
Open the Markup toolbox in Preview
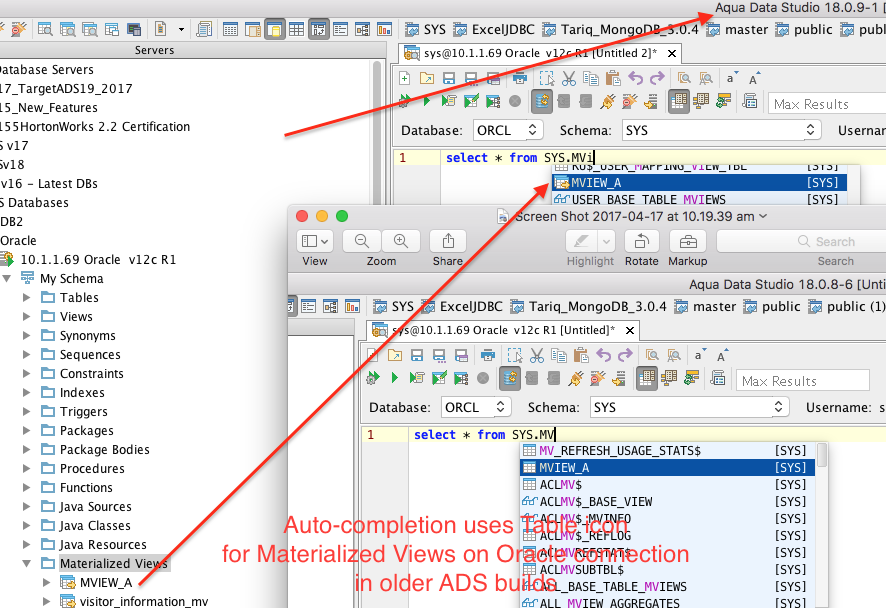coord(688,241)
